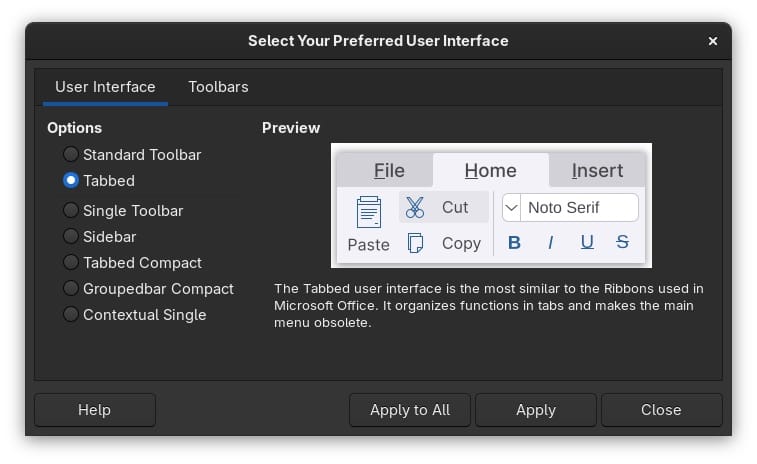Close the dialog with the X icon

click(x=713, y=41)
